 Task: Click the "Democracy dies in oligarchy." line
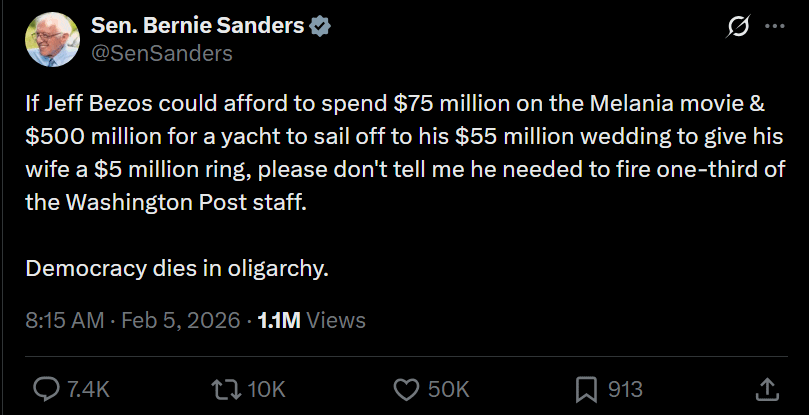click(177, 268)
